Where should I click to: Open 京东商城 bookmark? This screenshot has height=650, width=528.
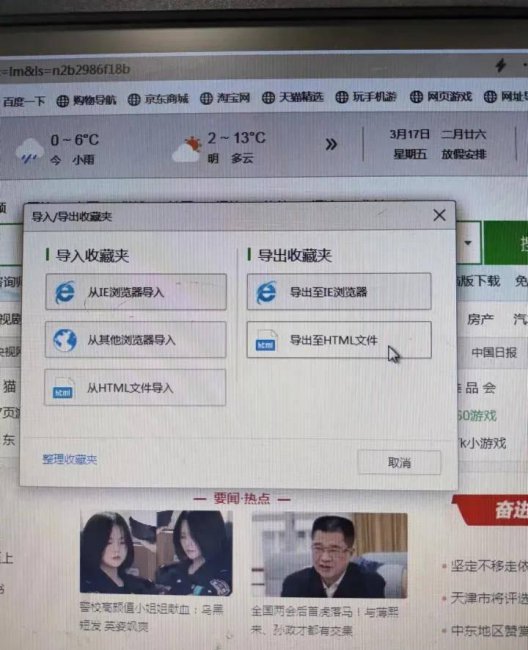click(158, 99)
